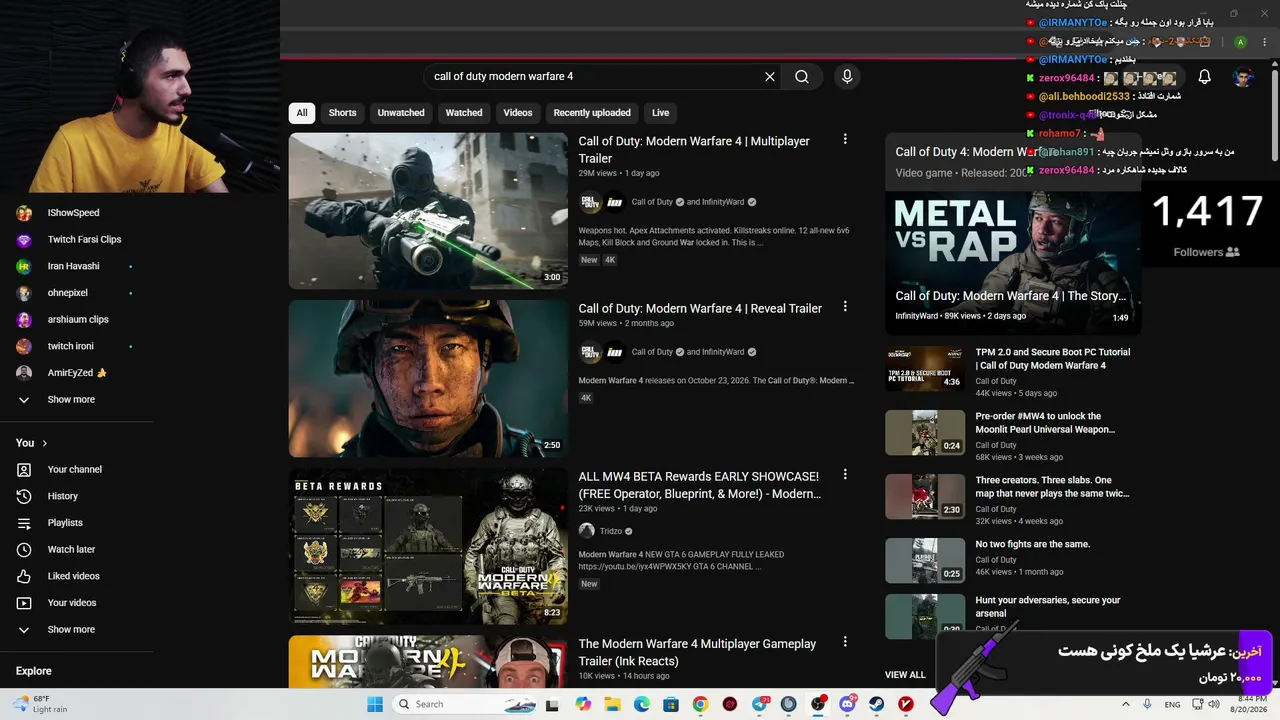This screenshot has width=1280, height=720.
Task: Open ohnepixel channel avatar
Action: 24,293
